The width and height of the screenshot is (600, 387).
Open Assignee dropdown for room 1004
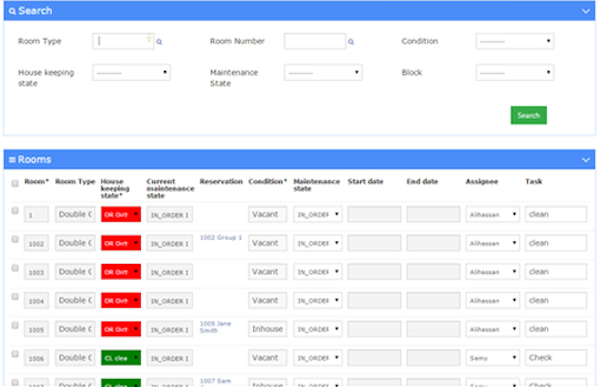[x=492, y=300]
